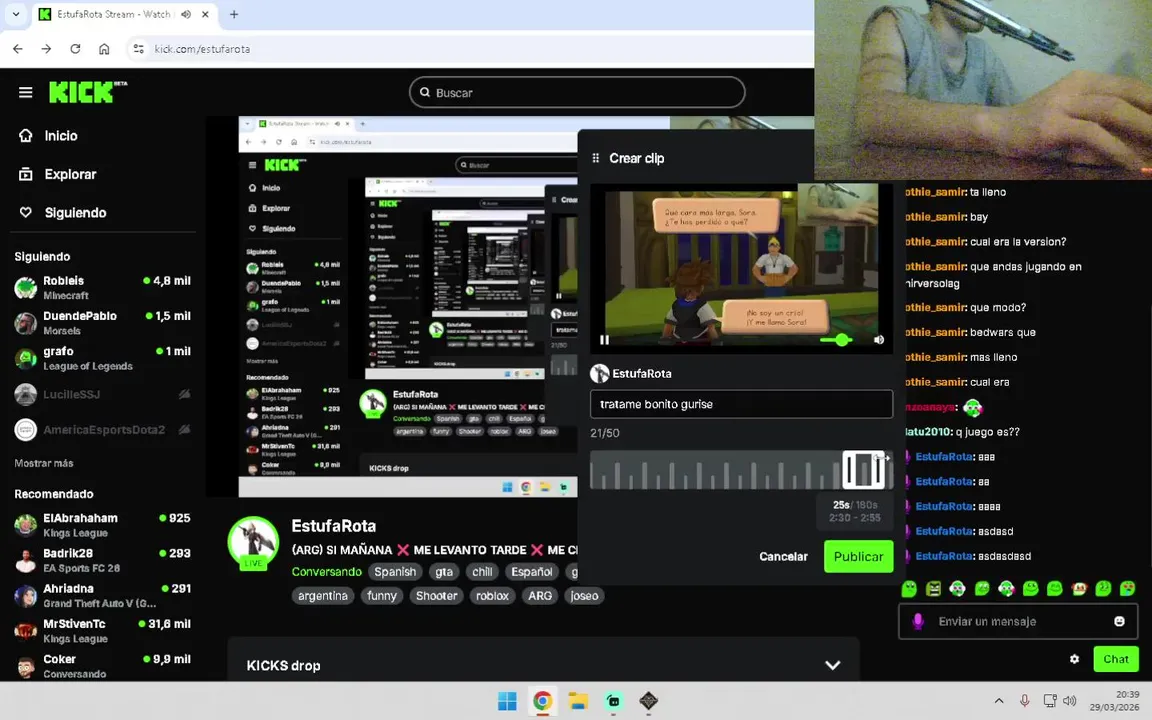Open chat settings gear icon
This screenshot has width=1152, height=720.
point(1074,659)
